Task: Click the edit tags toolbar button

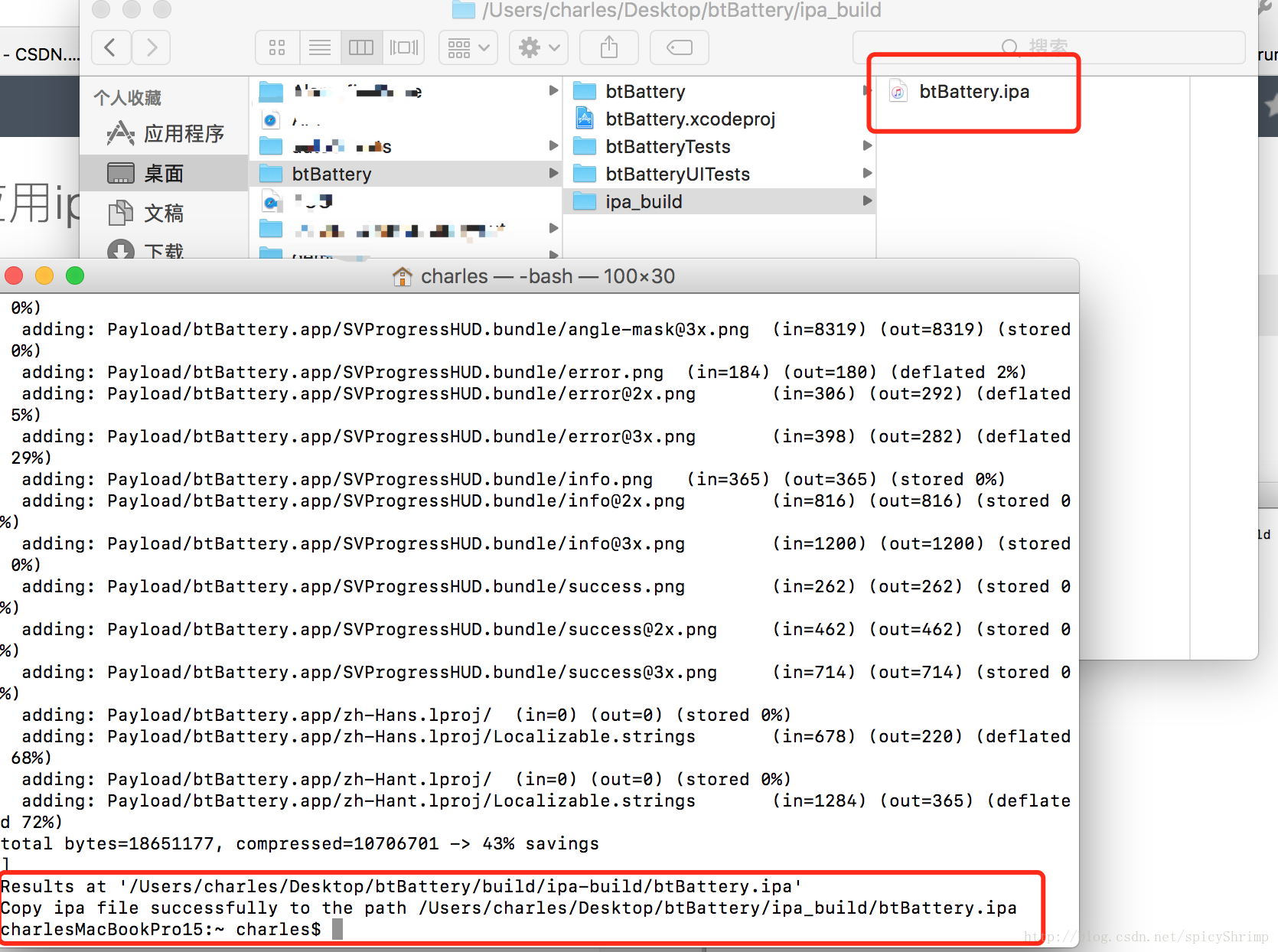Action: click(x=680, y=47)
